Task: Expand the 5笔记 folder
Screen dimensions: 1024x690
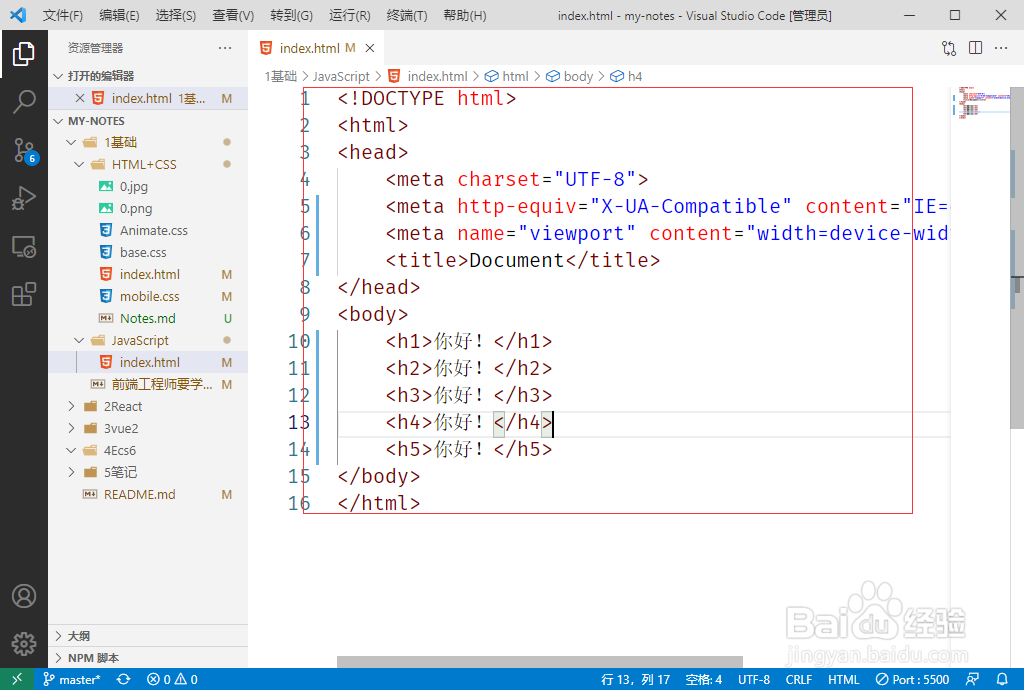Action: pos(148,472)
